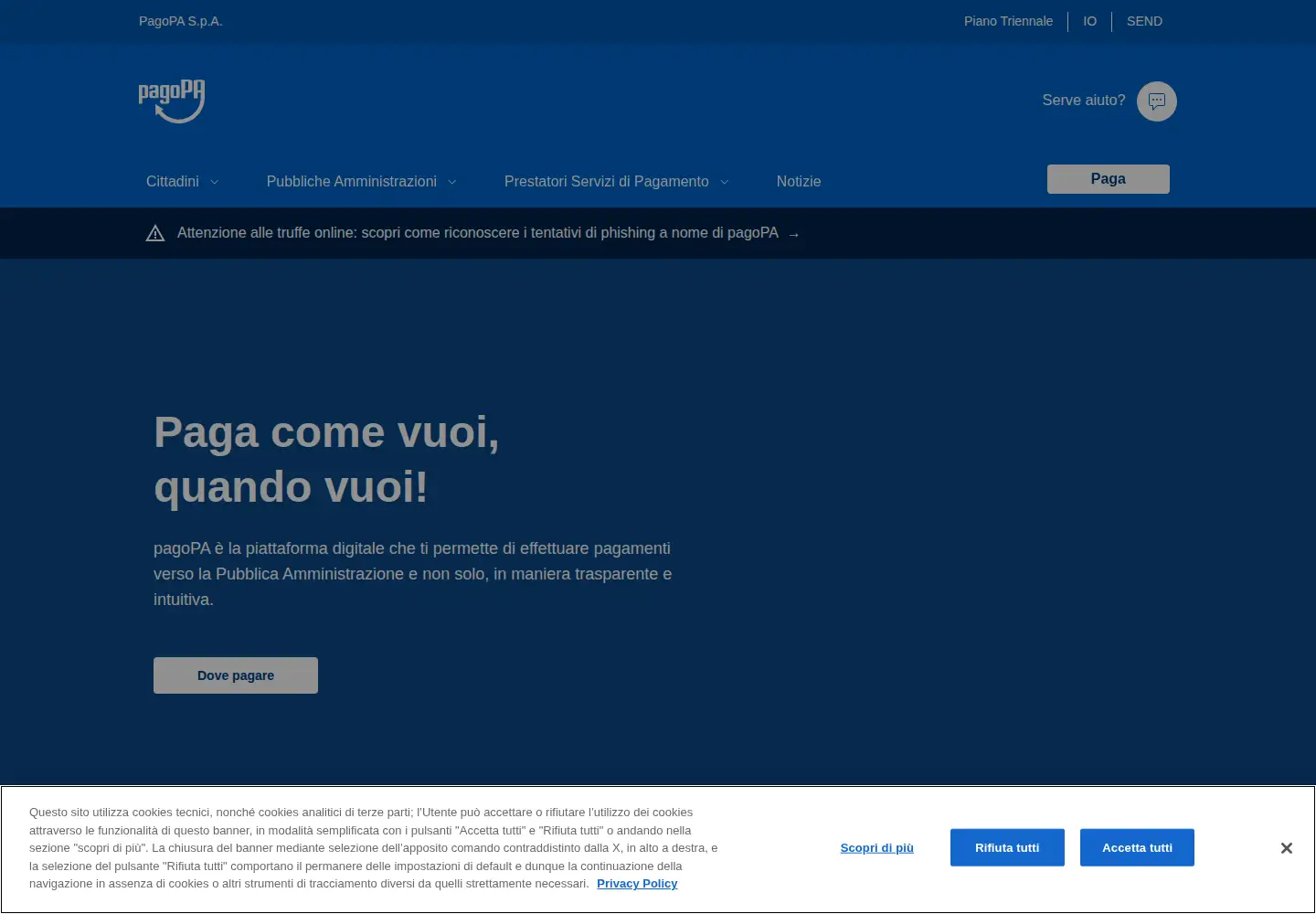Click the warning triangle icon in phishing banner
Viewport: 1316px width, 914px height.
coord(155,233)
